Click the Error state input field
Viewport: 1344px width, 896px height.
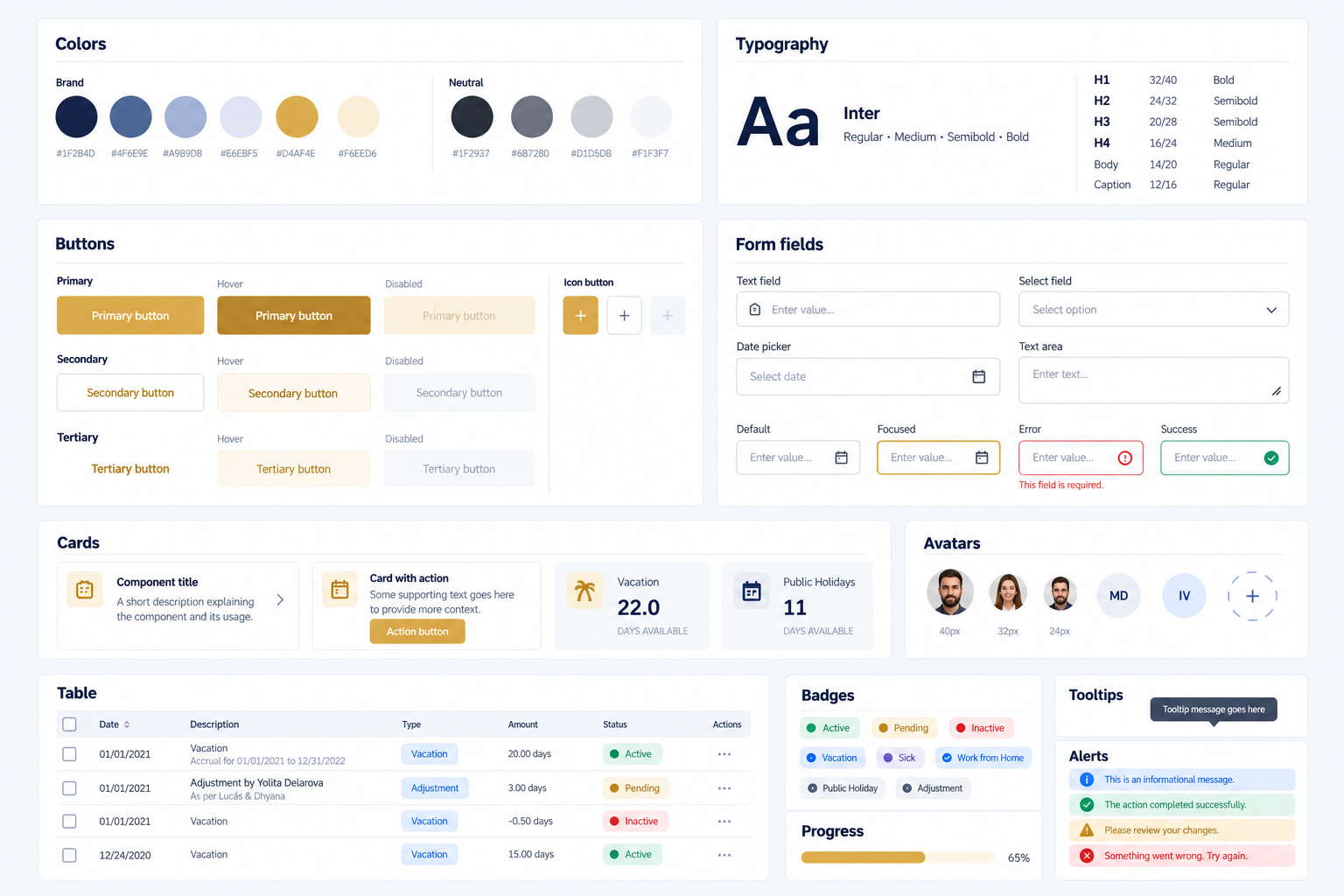coord(1081,458)
